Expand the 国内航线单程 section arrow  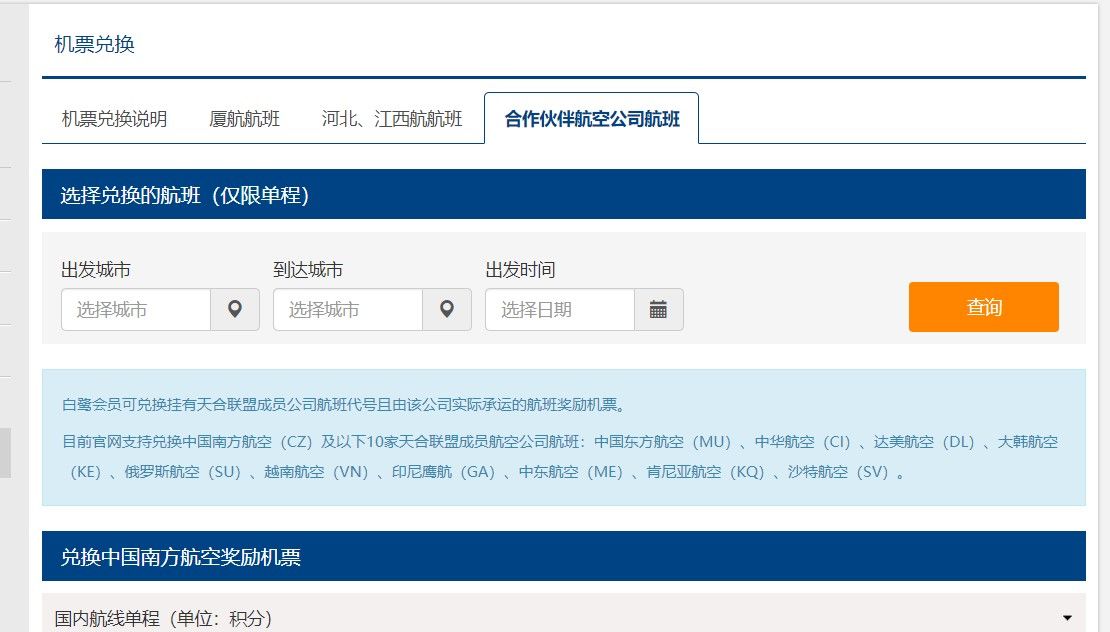(x=1067, y=619)
